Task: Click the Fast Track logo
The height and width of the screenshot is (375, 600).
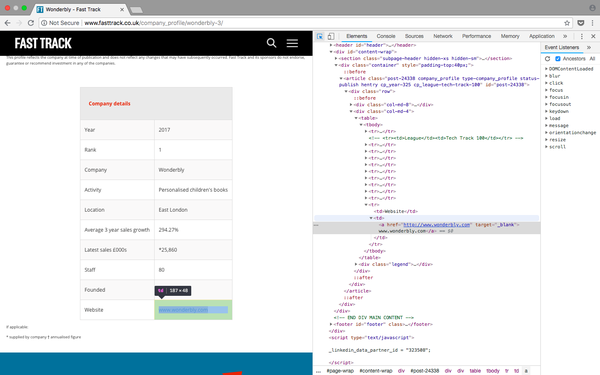Action: pos(43,43)
